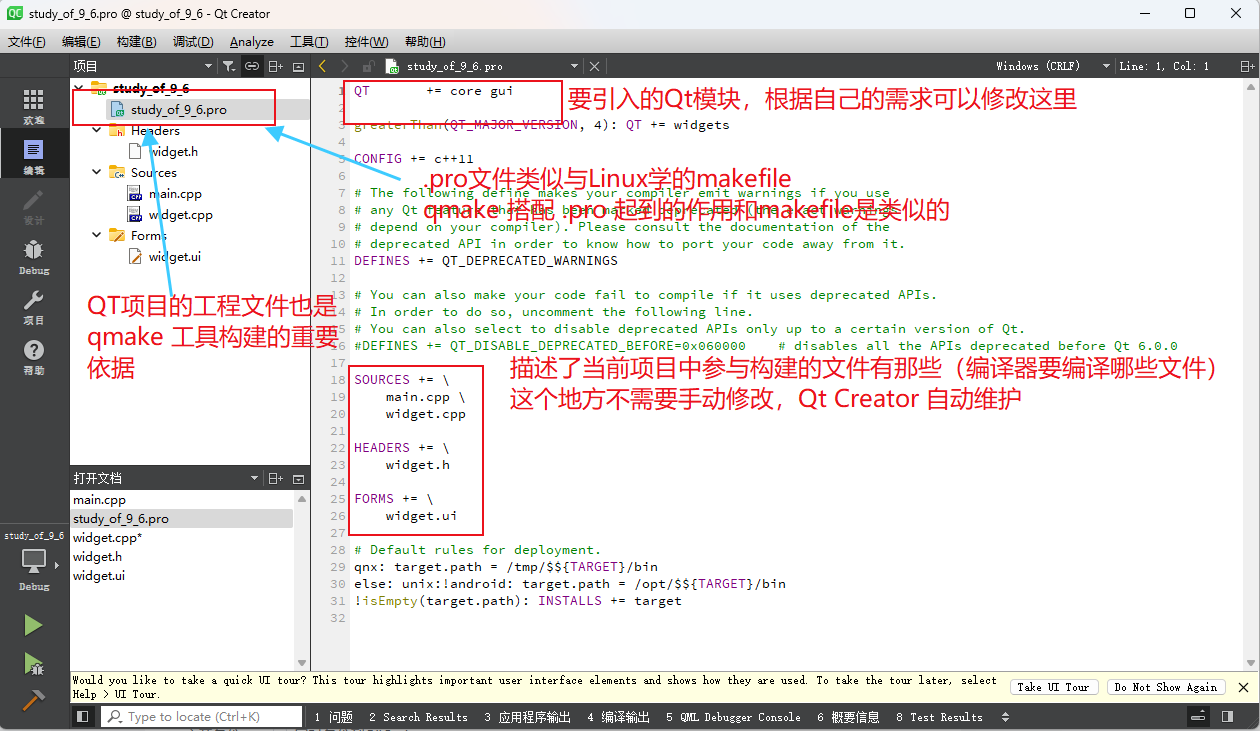This screenshot has width=1260, height=731.
Task: Open the 编辑(E) menu
Action: (81, 41)
